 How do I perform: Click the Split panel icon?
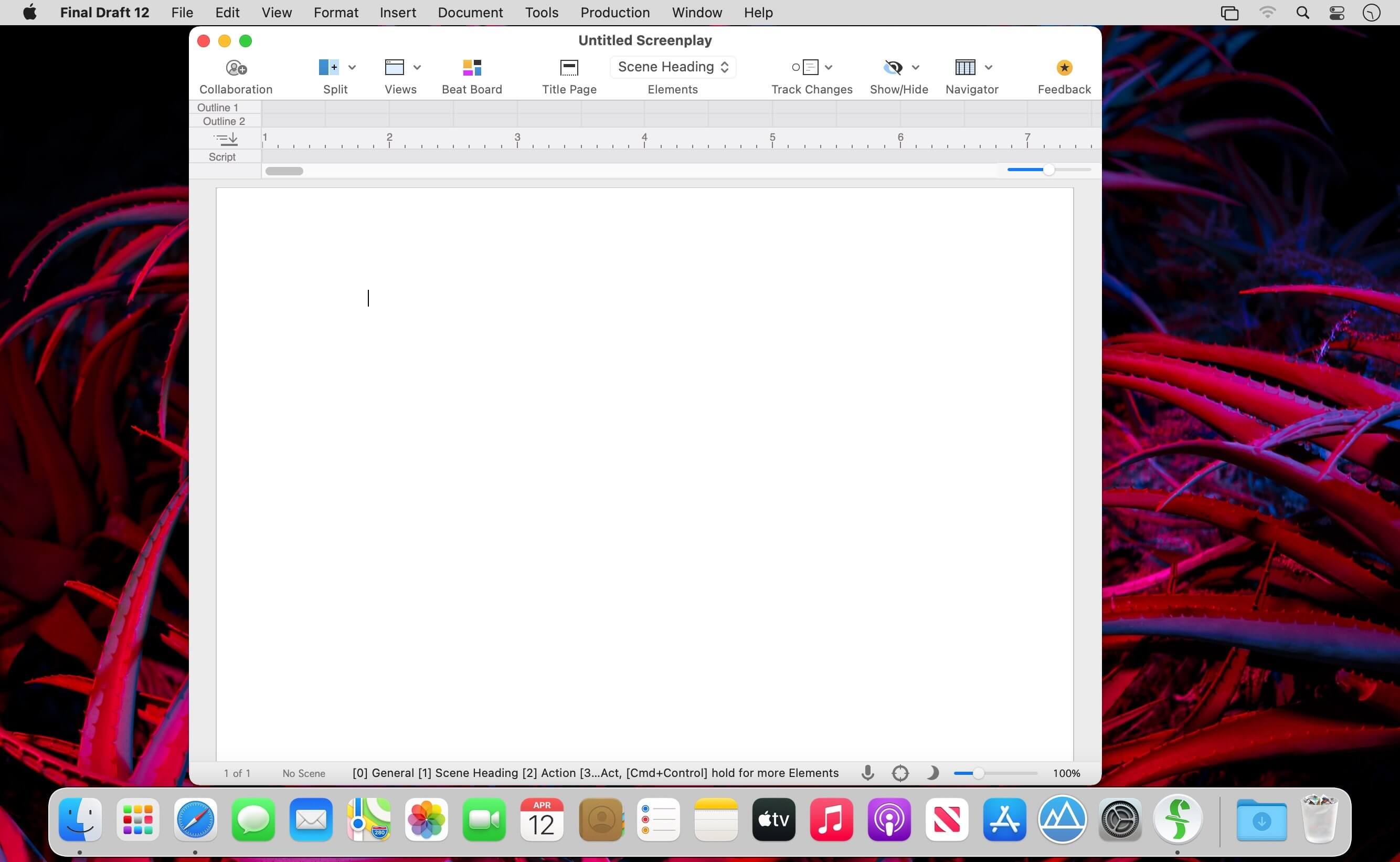pyautogui.click(x=329, y=67)
